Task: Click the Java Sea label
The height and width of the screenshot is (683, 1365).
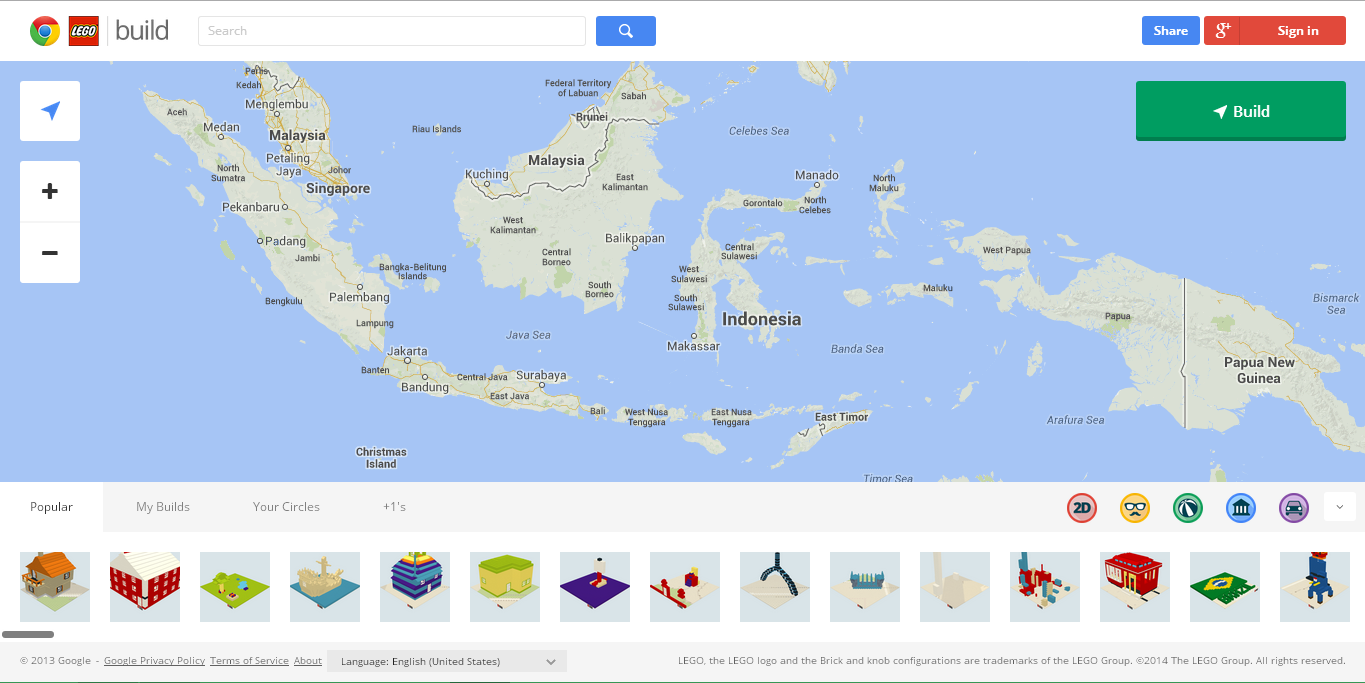Action: pyautogui.click(x=528, y=335)
